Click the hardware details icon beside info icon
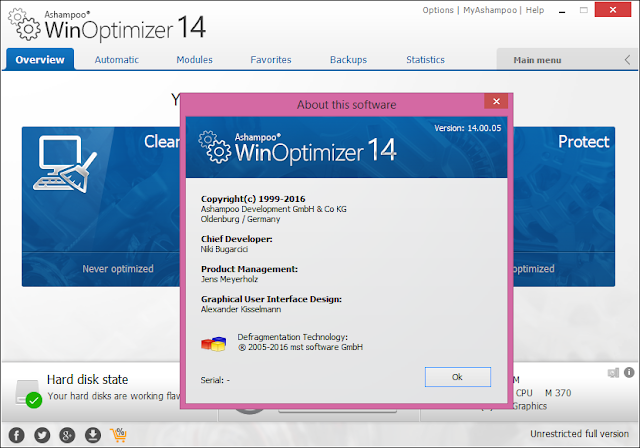This screenshot has height=448, width=640. 613,373
